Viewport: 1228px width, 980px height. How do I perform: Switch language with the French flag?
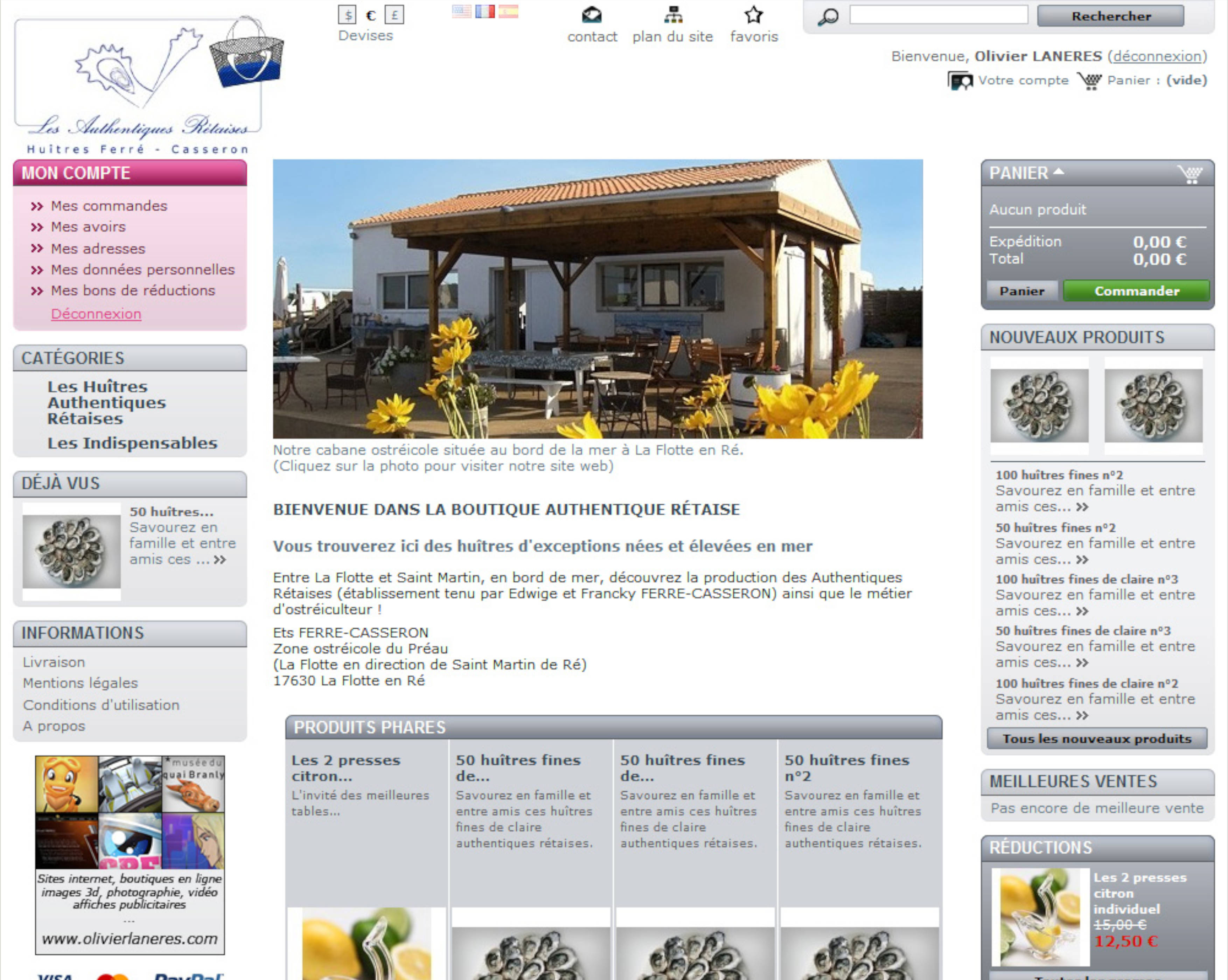click(485, 12)
